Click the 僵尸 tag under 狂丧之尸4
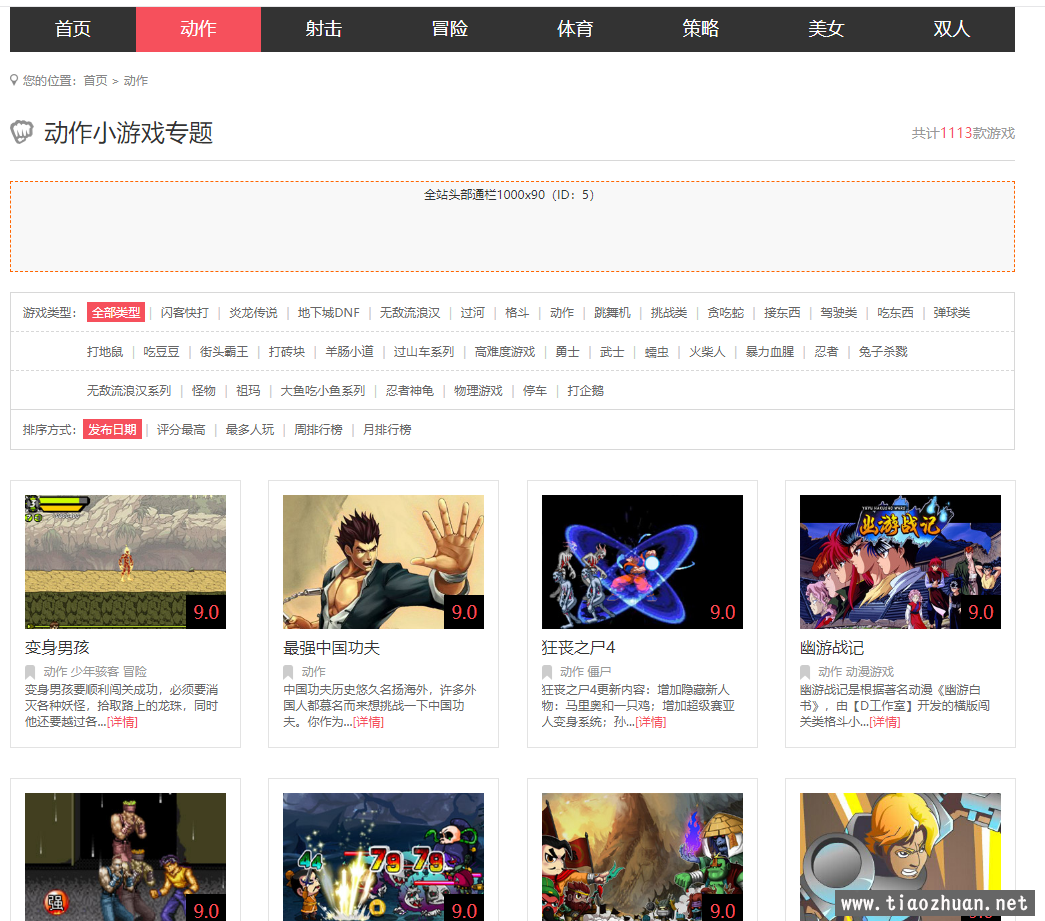The image size is (1045, 921). [x=600, y=672]
